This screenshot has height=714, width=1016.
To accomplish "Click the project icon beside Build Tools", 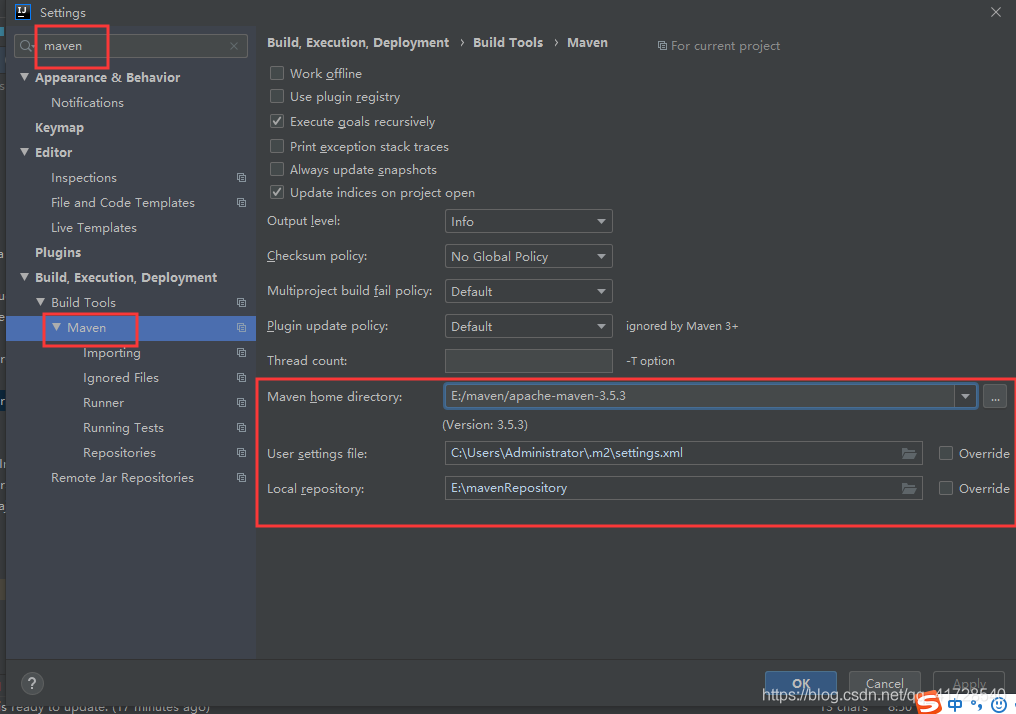I will coord(241,303).
